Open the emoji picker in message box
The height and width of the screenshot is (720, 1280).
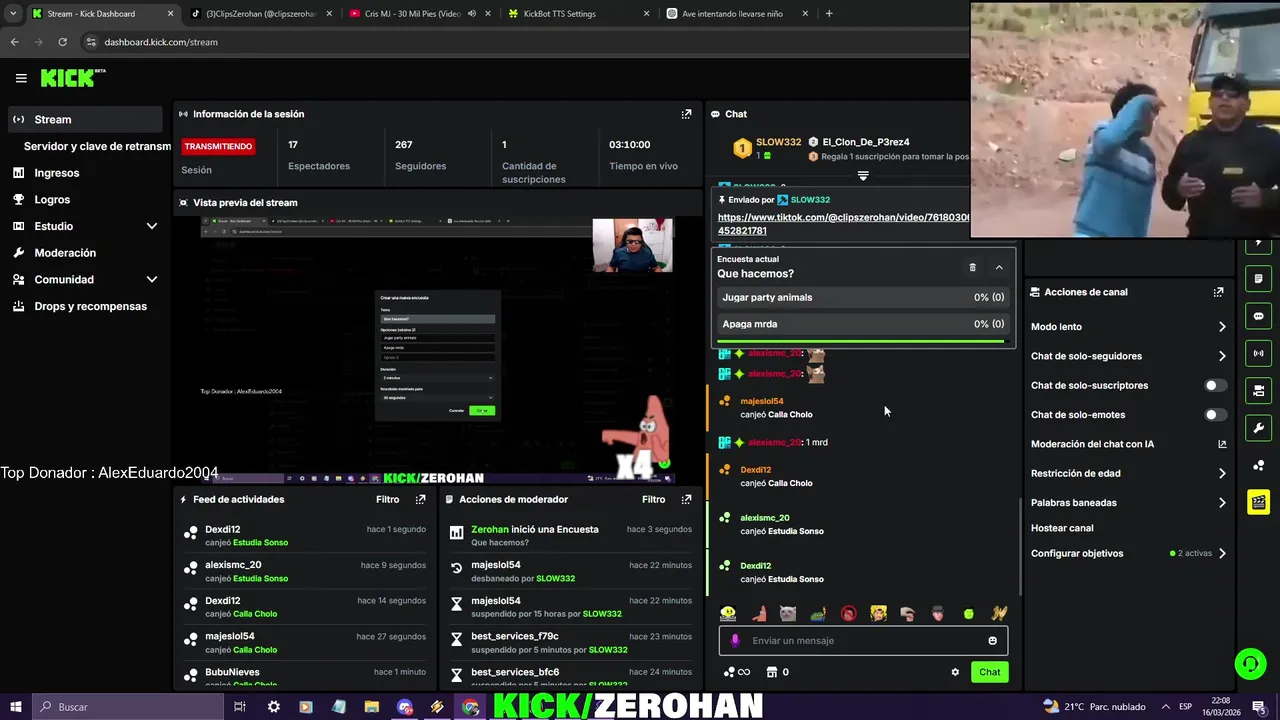point(992,641)
